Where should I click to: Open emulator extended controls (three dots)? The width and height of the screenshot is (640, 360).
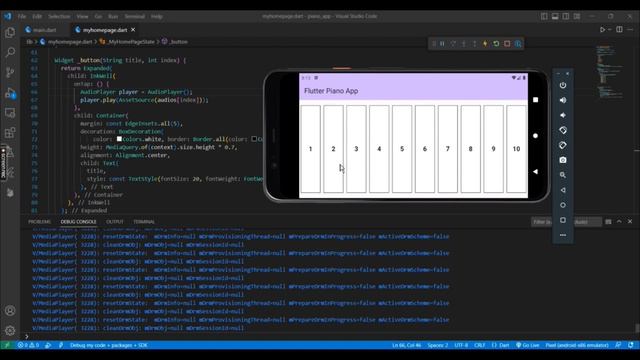click(563, 235)
